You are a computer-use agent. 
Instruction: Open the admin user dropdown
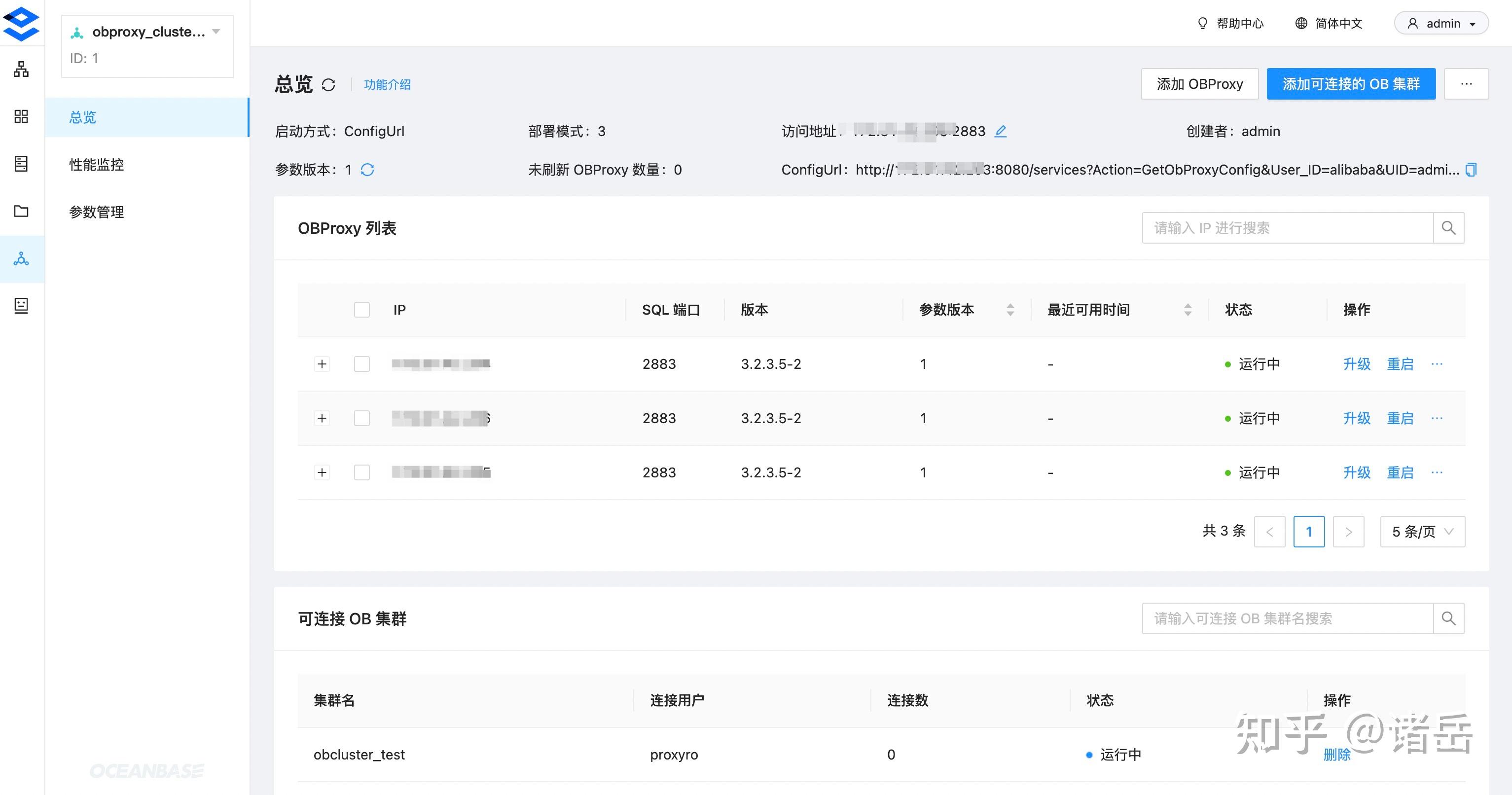coord(1441,24)
